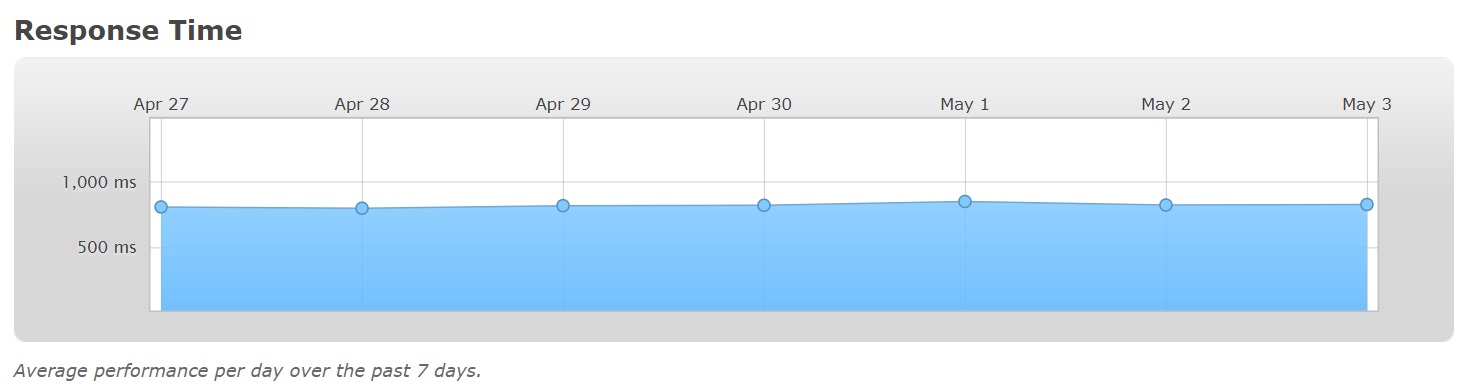Select the Apr 30 data point
1471x388 pixels.
764,205
